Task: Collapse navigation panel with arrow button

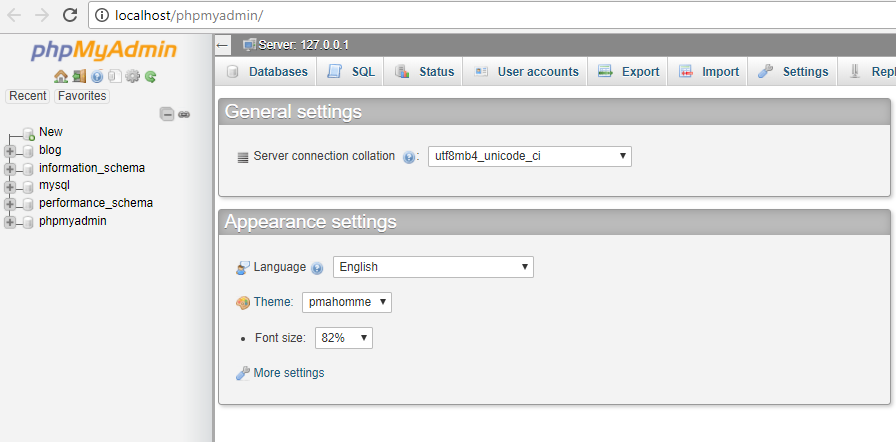Action: point(223,45)
